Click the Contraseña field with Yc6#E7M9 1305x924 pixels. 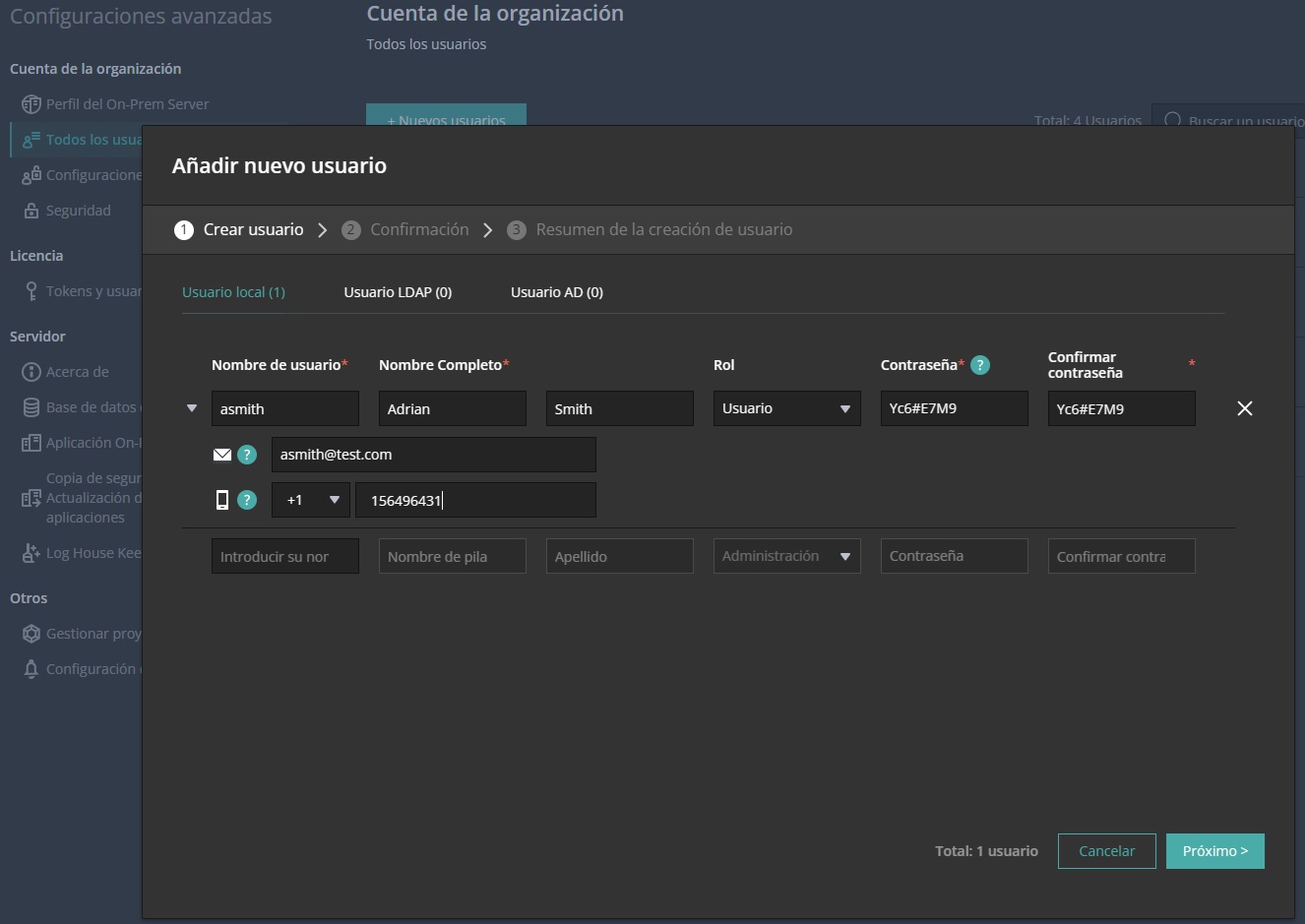click(x=955, y=408)
